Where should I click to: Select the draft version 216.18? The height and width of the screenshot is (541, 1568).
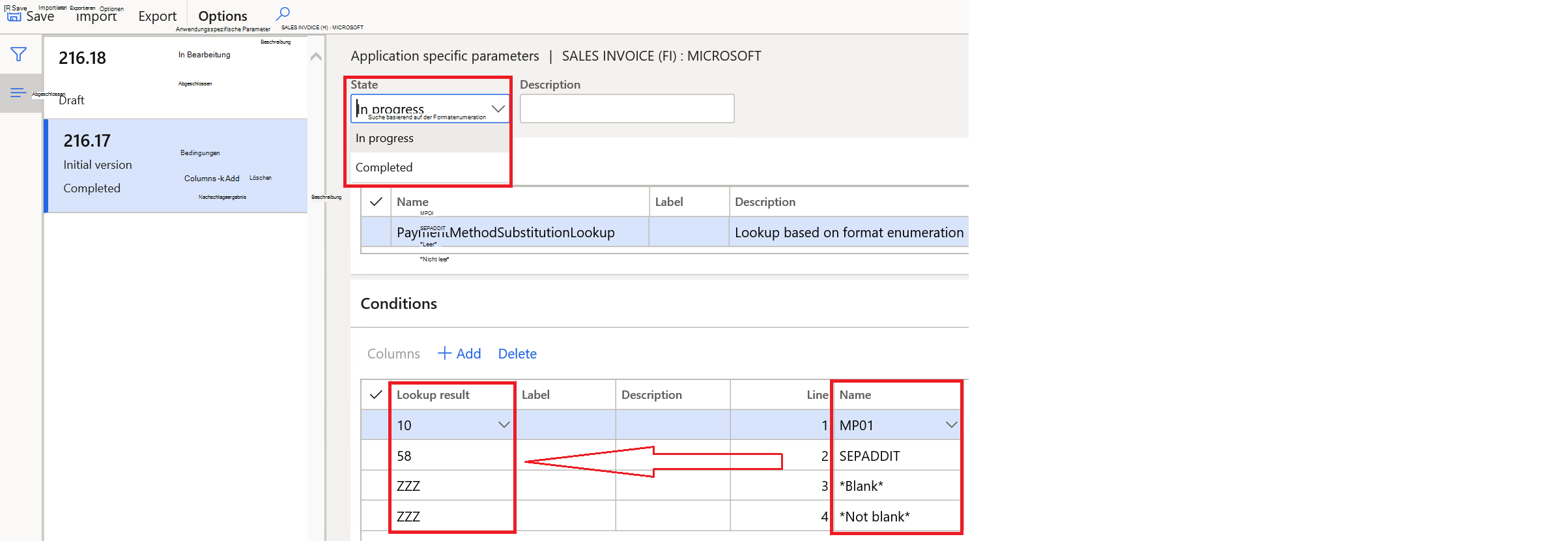pos(176,77)
